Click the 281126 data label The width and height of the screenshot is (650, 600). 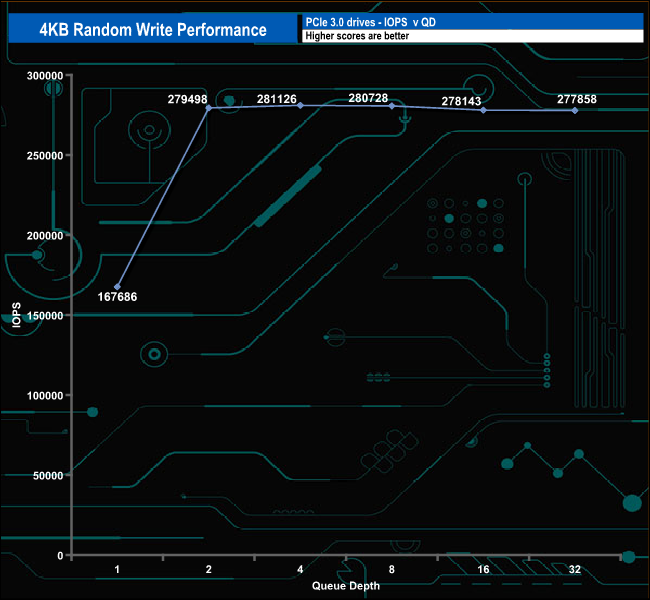pyautogui.click(x=276, y=99)
